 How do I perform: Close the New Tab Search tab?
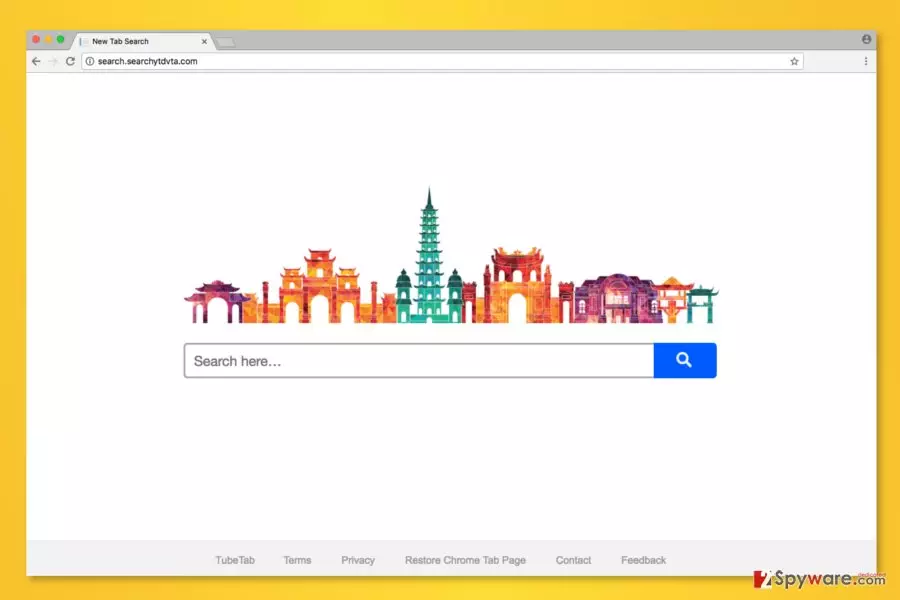(x=204, y=41)
